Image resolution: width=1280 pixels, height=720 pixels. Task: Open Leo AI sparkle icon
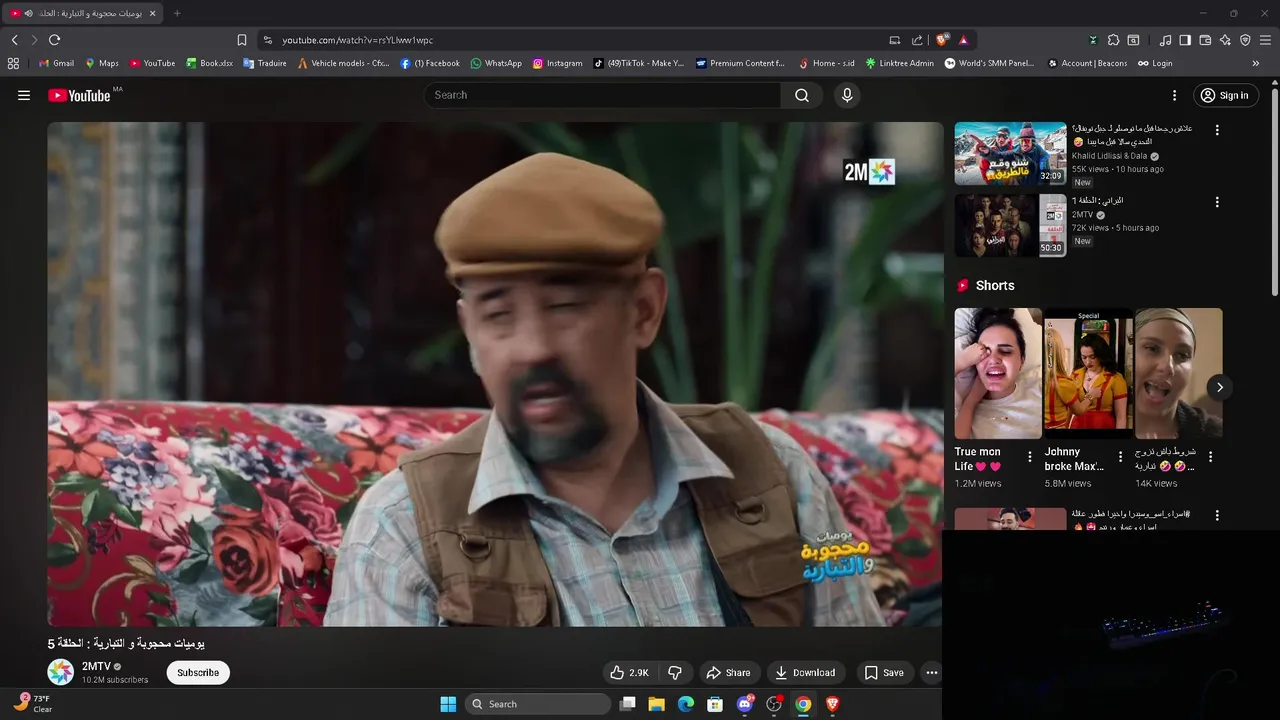[x=1225, y=40]
